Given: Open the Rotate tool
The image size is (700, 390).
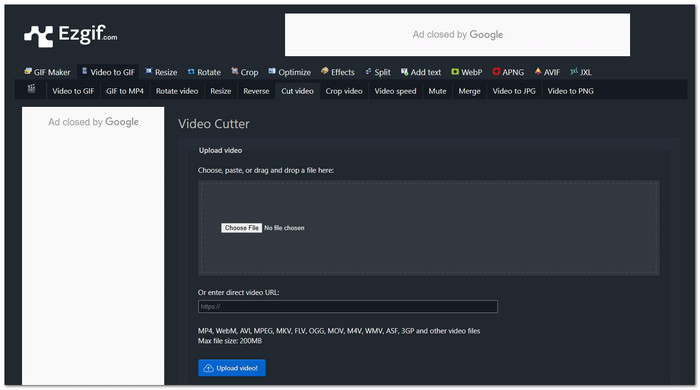Looking at the screenshot, I should click(x=204, y=72).
